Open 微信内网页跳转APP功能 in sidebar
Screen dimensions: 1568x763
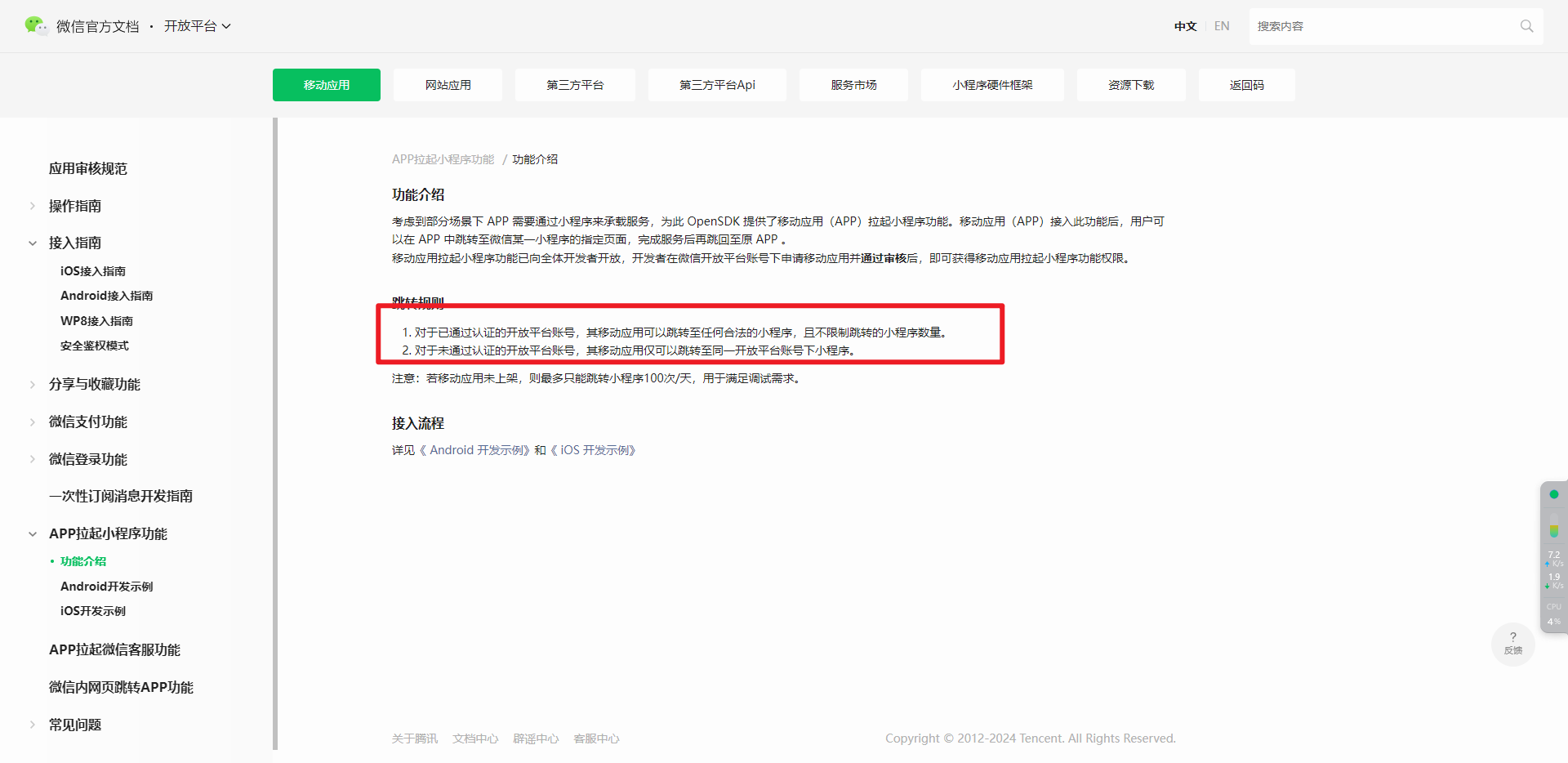122,687
